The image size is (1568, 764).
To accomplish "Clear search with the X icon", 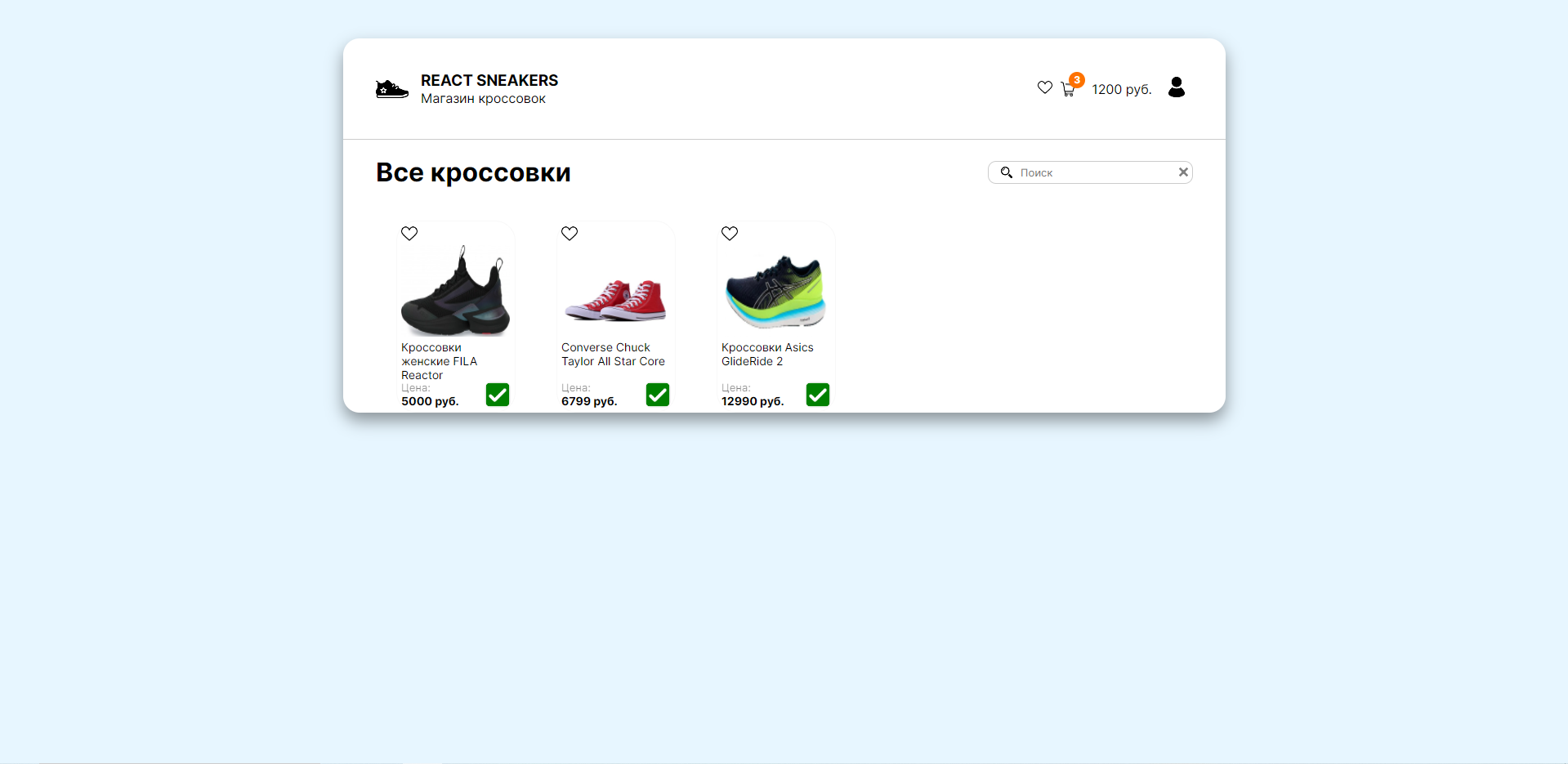I will 1183,172.
